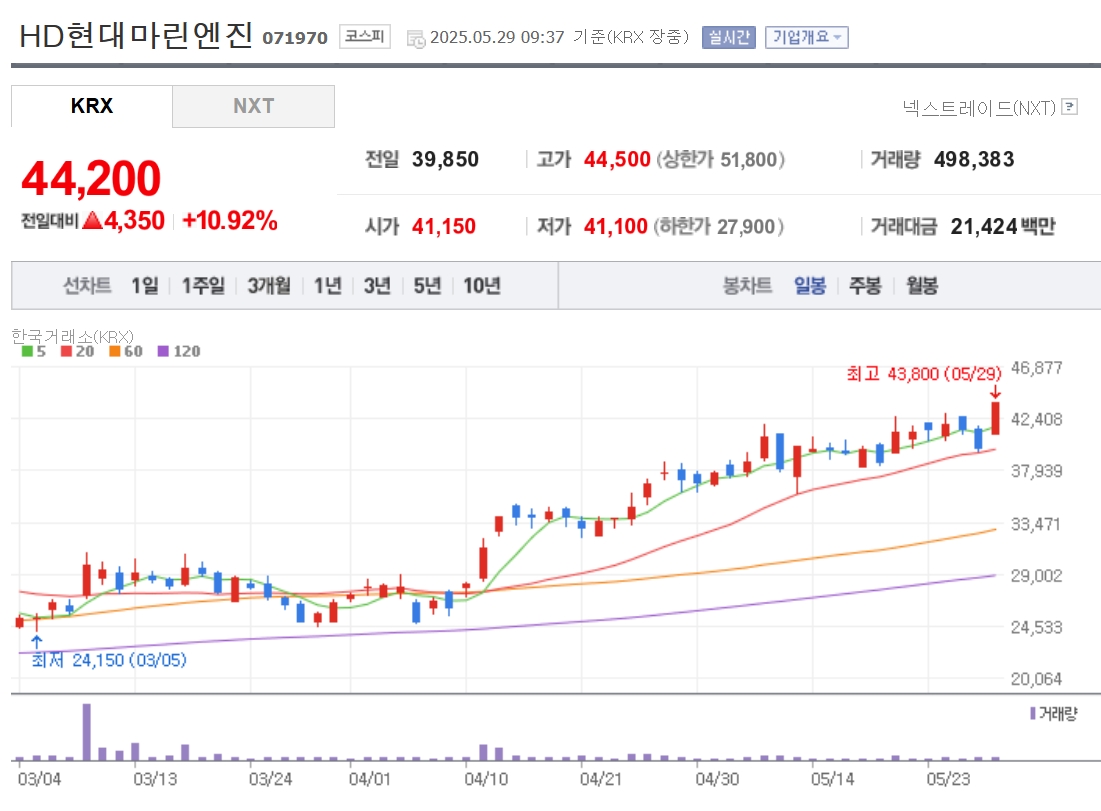Click the 거래량 value 498,383

(x=974, y=159)
